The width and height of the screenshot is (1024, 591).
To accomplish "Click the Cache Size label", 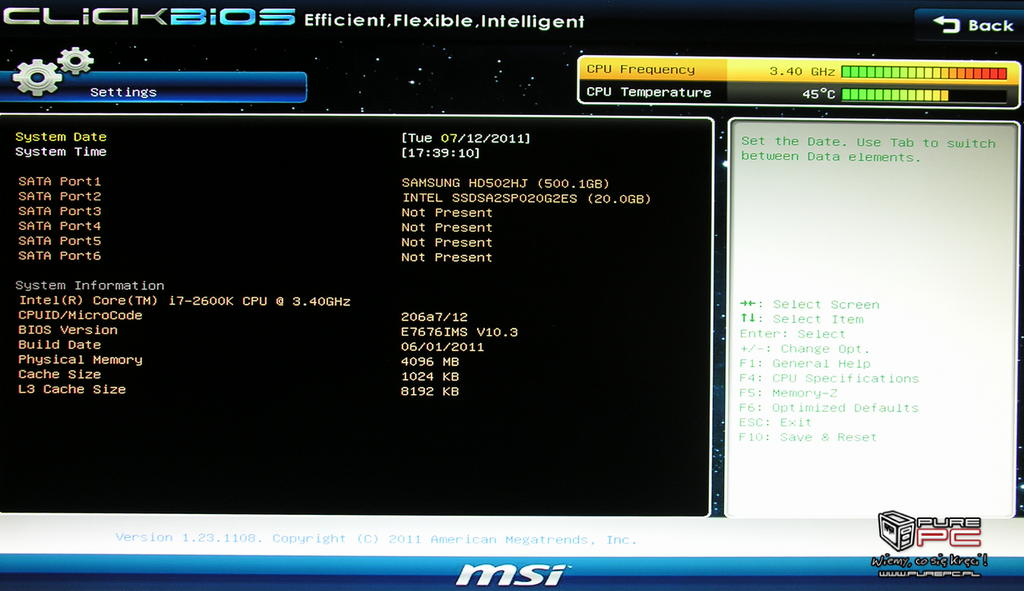I will [59, 374].
